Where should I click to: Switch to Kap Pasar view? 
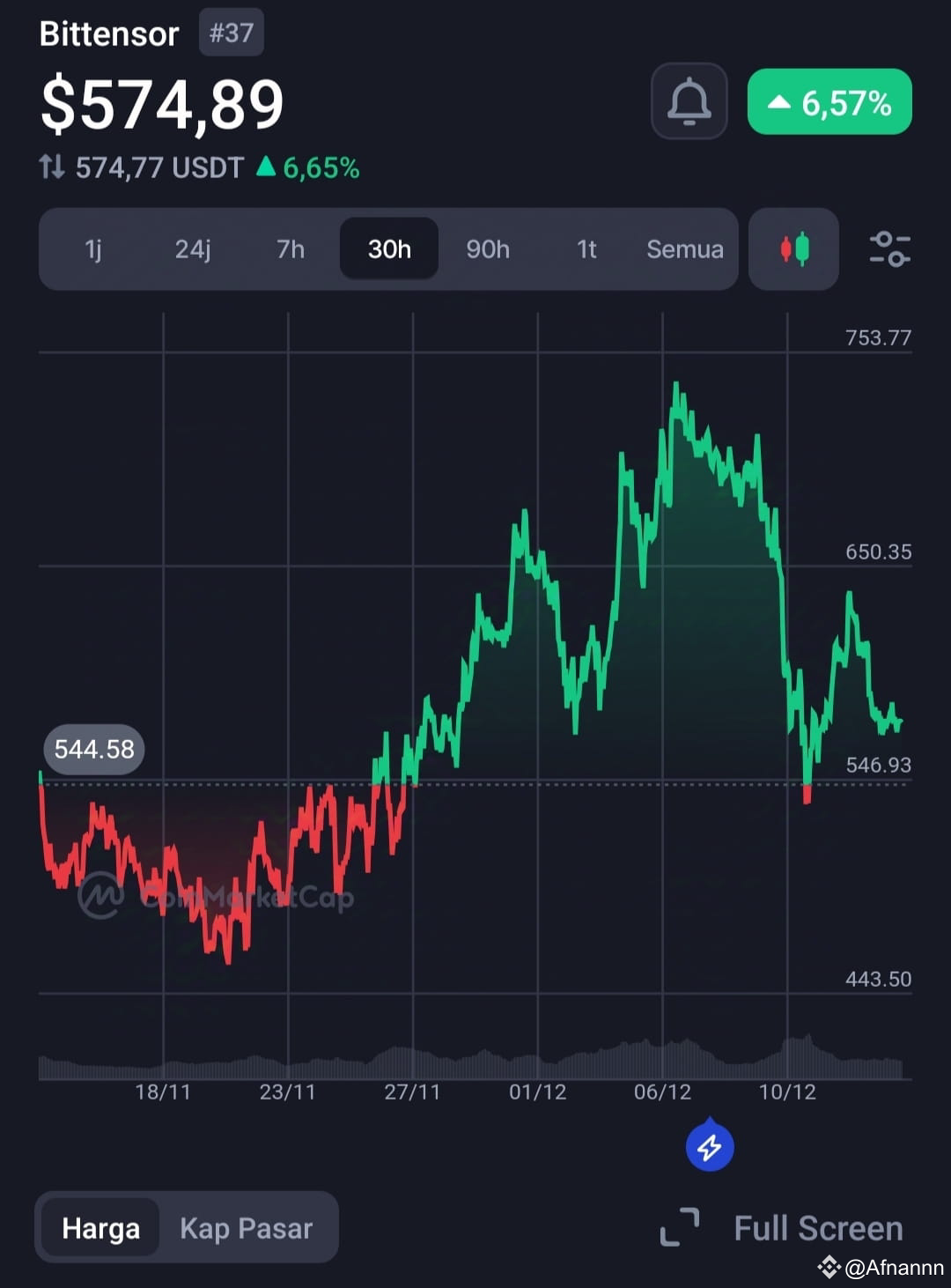[x=247, y=1227]
